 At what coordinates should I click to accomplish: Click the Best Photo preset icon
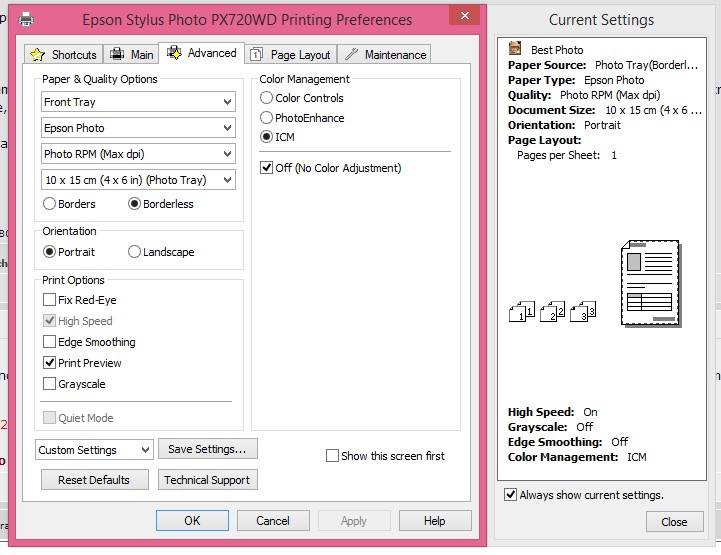515,49
